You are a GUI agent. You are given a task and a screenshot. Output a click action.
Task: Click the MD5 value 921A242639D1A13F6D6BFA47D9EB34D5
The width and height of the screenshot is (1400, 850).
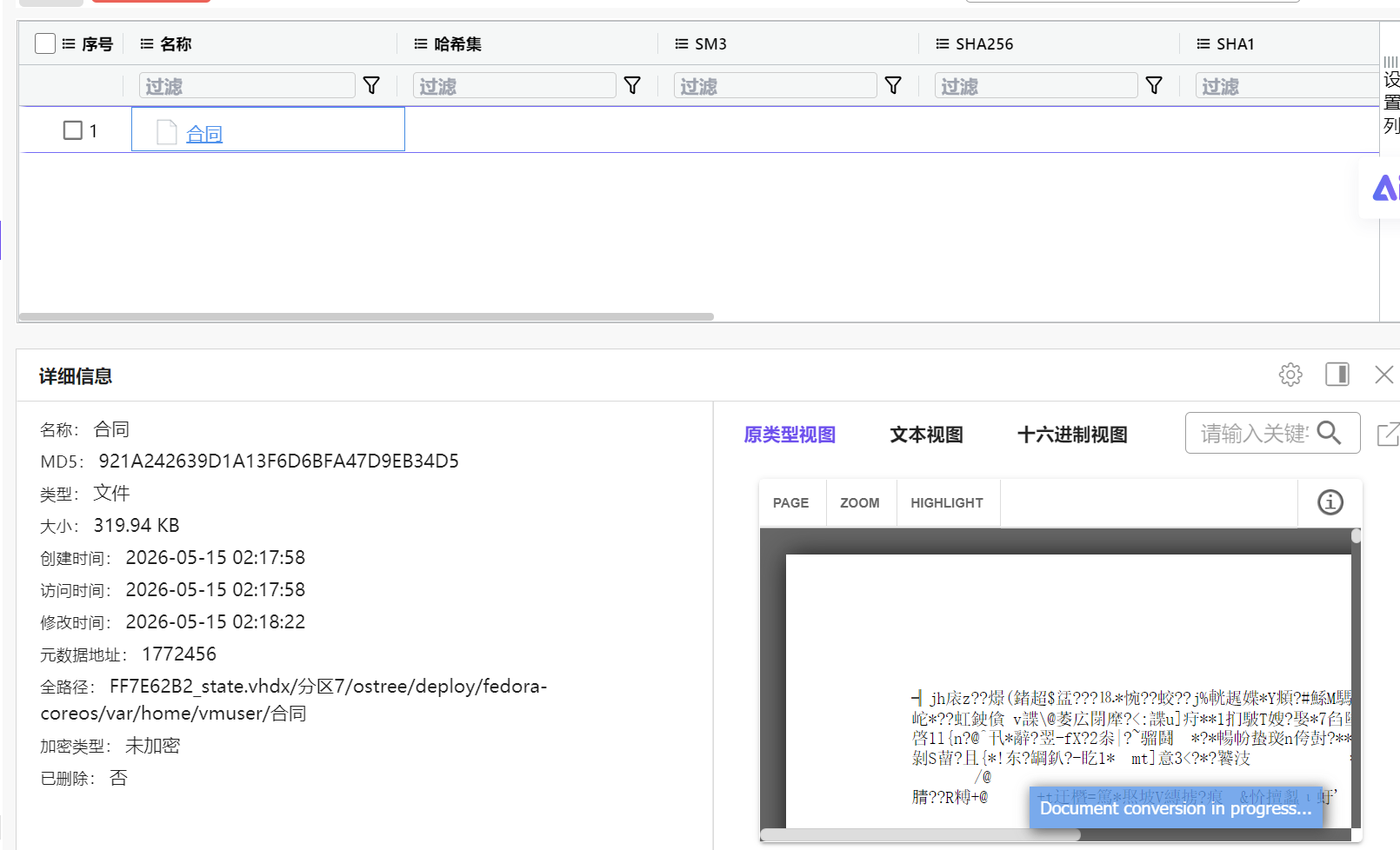278,461
